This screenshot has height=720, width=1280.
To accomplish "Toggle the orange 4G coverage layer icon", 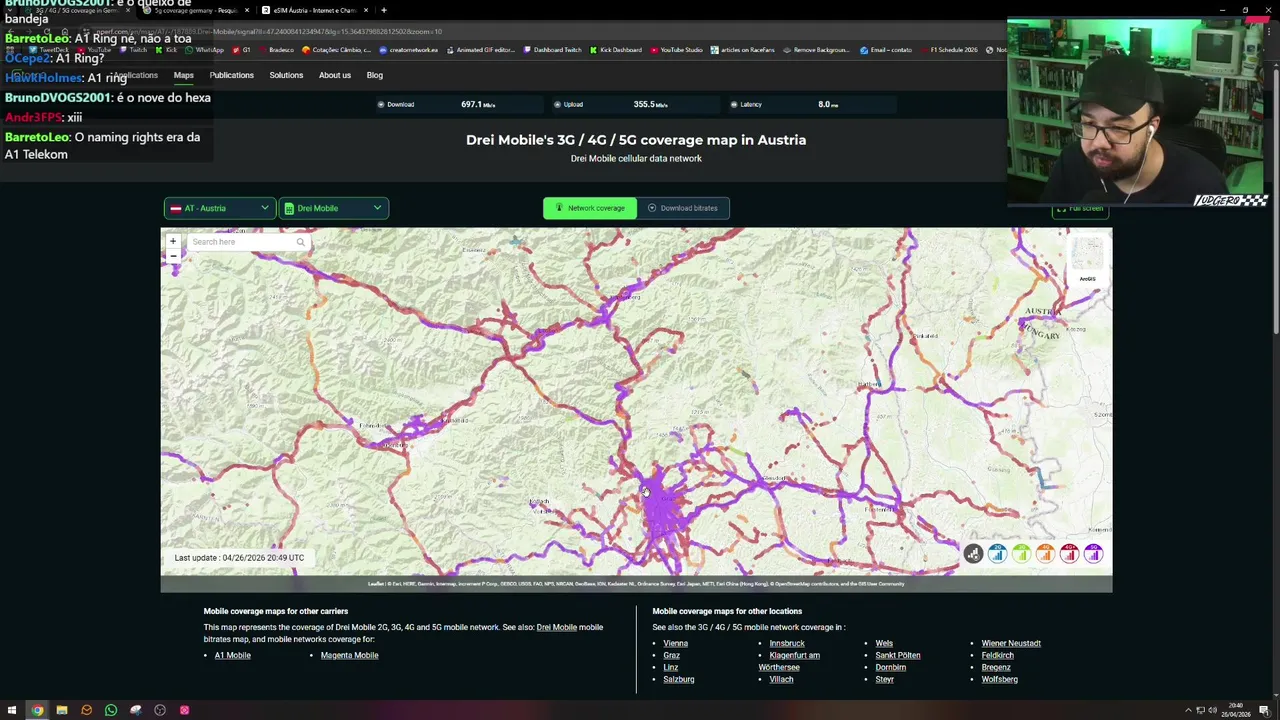I will coord(1045,554).
